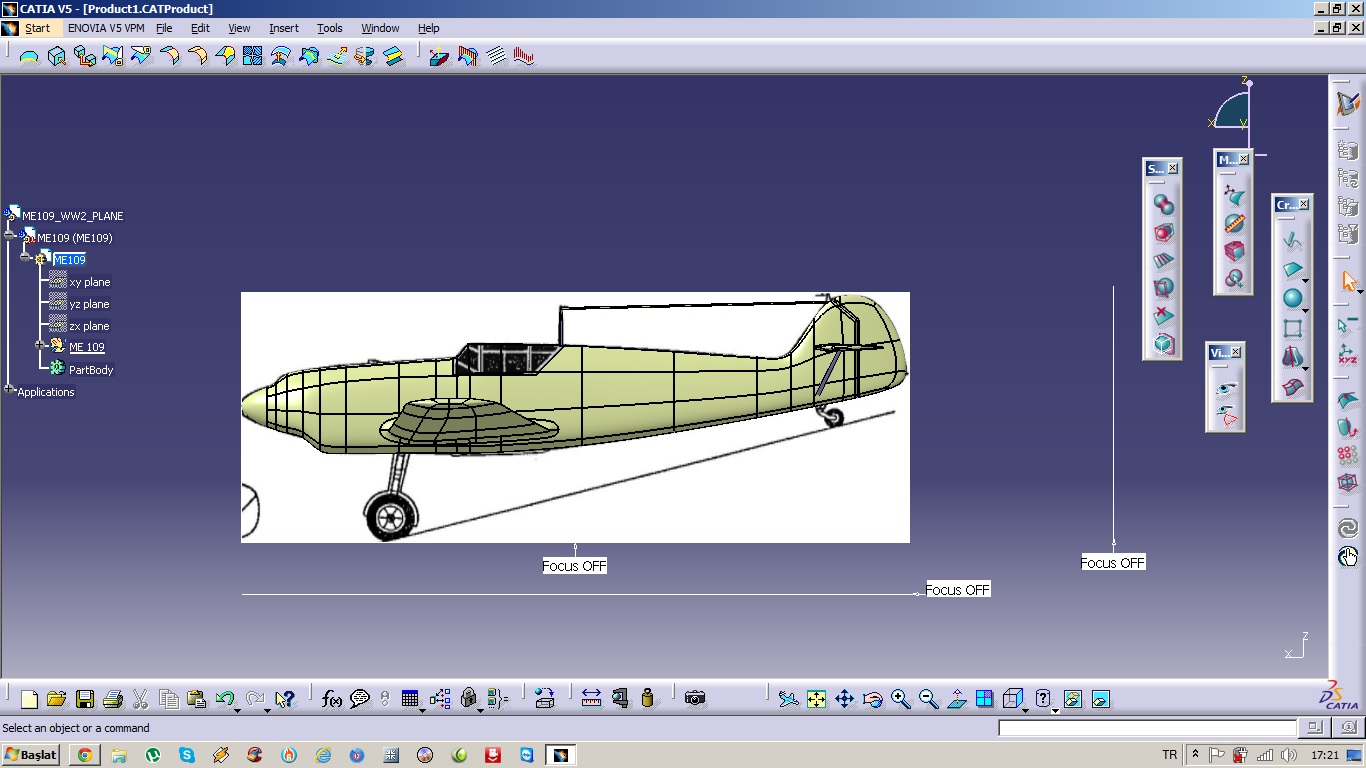Viewport: 1366px width, 768px height.
Task: Click the second eye icon in Vi... toolbar
Action: click(1225, 414)
